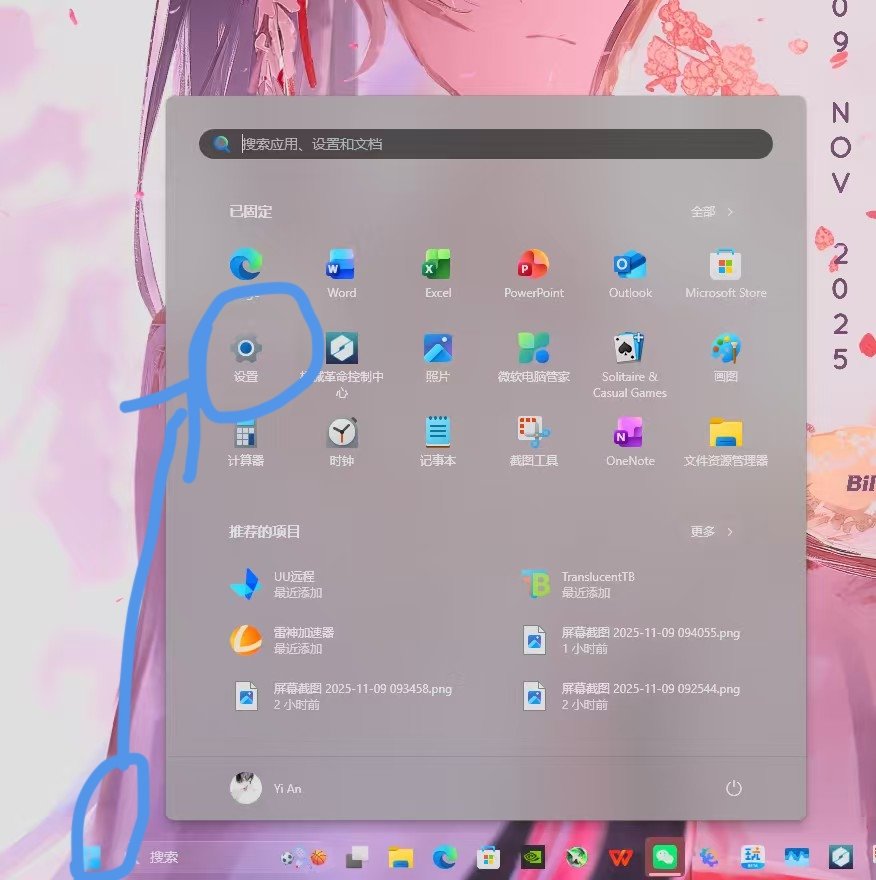Open the 计算器 app
This screenshot has width=876, height=880.
[x=246, y=433]
